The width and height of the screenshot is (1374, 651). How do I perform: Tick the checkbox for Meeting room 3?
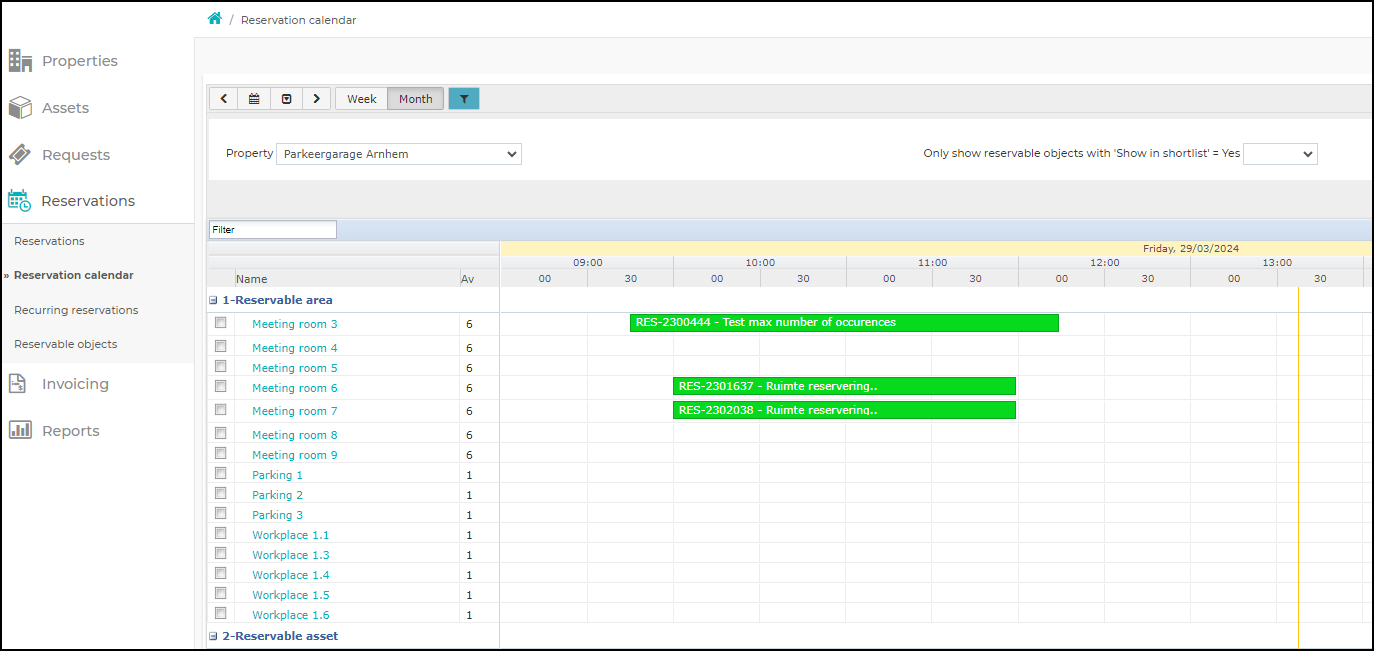pos(221,323)
